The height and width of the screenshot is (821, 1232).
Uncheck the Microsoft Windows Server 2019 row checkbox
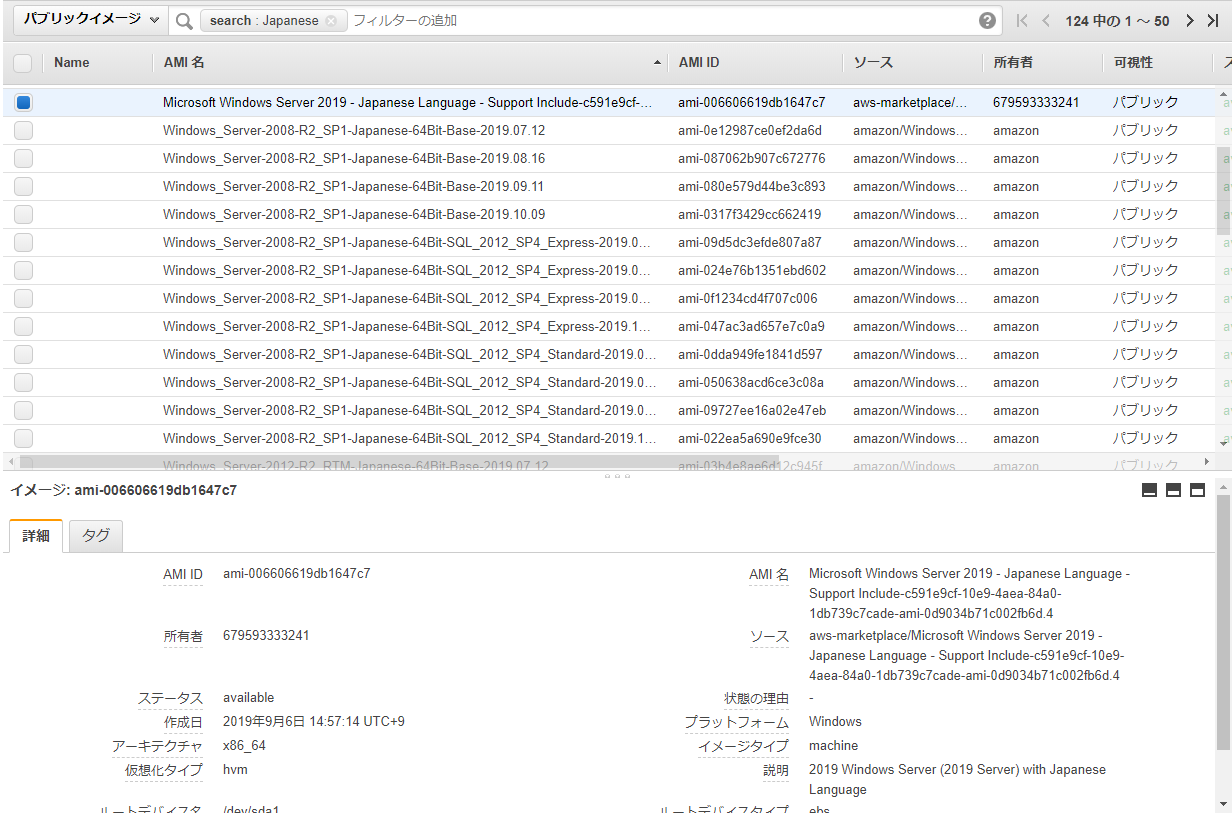(23, 102)
